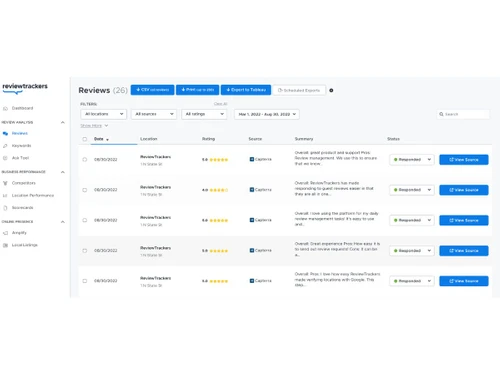Viewport: 500px width, 375px height.
Task: Open Competitors via its sidebar icon
Action: (5, 183)
